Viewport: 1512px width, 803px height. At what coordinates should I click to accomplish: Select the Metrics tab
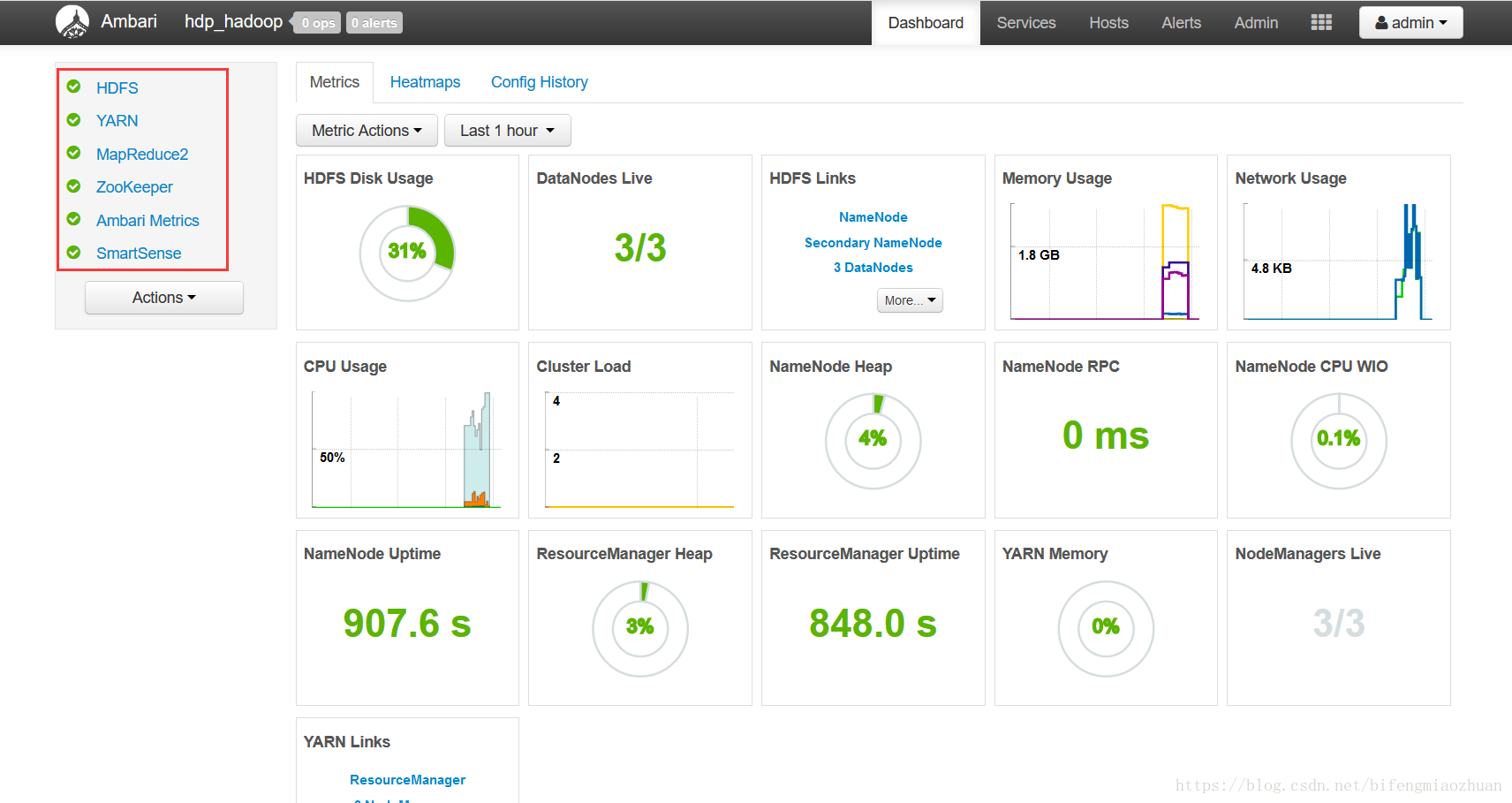pyautogui.click(x=335, y=82)
